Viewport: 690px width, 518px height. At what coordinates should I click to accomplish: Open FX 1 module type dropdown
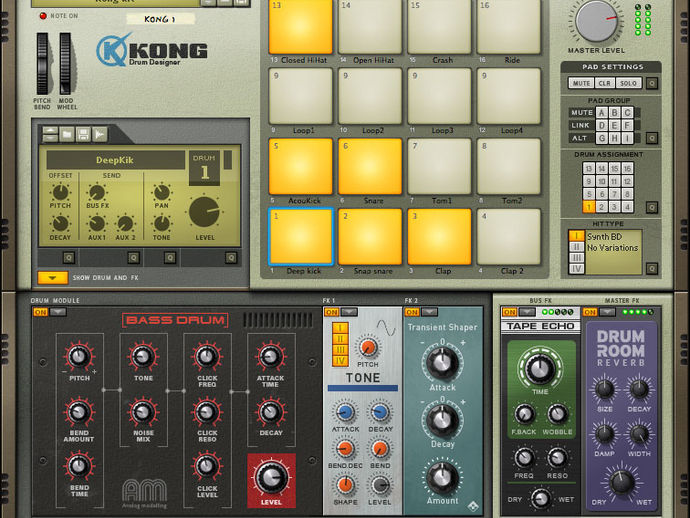(x=349, y=312)
